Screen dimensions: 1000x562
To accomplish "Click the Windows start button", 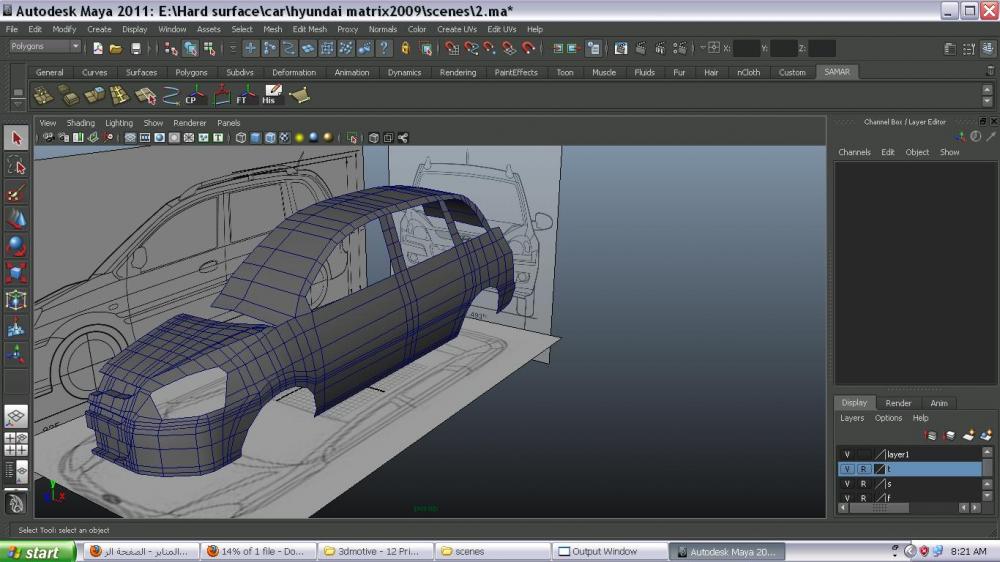I will click(36, 552).
